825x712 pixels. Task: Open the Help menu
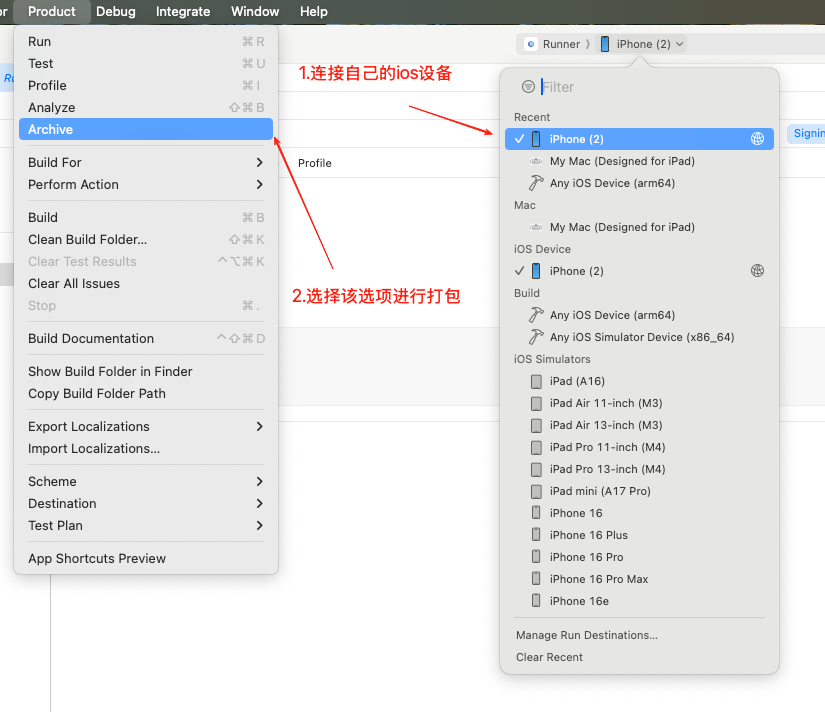tap(314, 11)
